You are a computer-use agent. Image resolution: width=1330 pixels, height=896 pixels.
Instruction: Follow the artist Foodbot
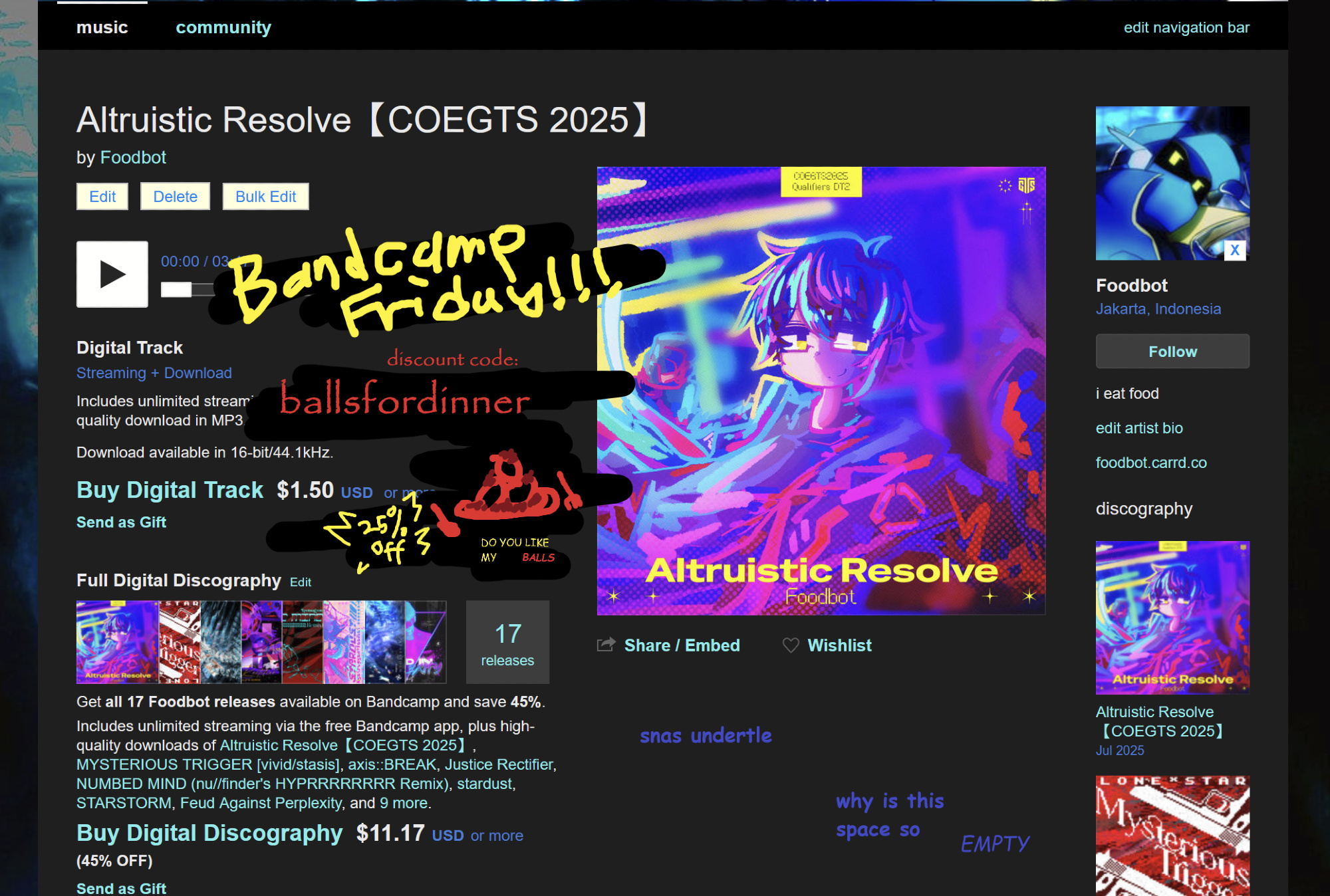click(1172, 351)
